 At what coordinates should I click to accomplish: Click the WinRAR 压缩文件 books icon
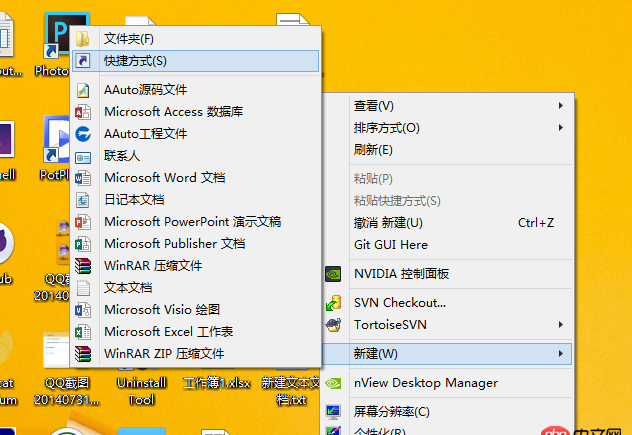click(x=83, y=266)
